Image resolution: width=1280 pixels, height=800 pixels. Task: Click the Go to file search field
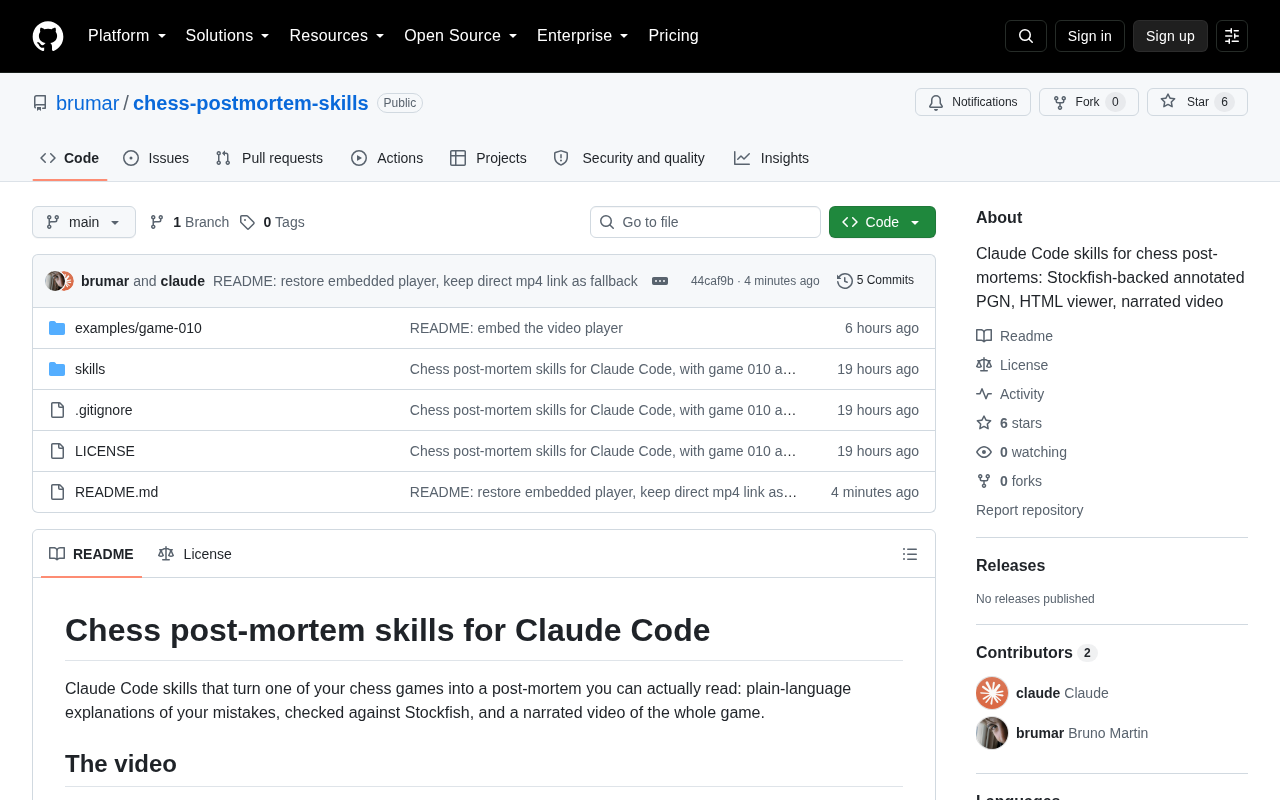[x=705, y=222]
